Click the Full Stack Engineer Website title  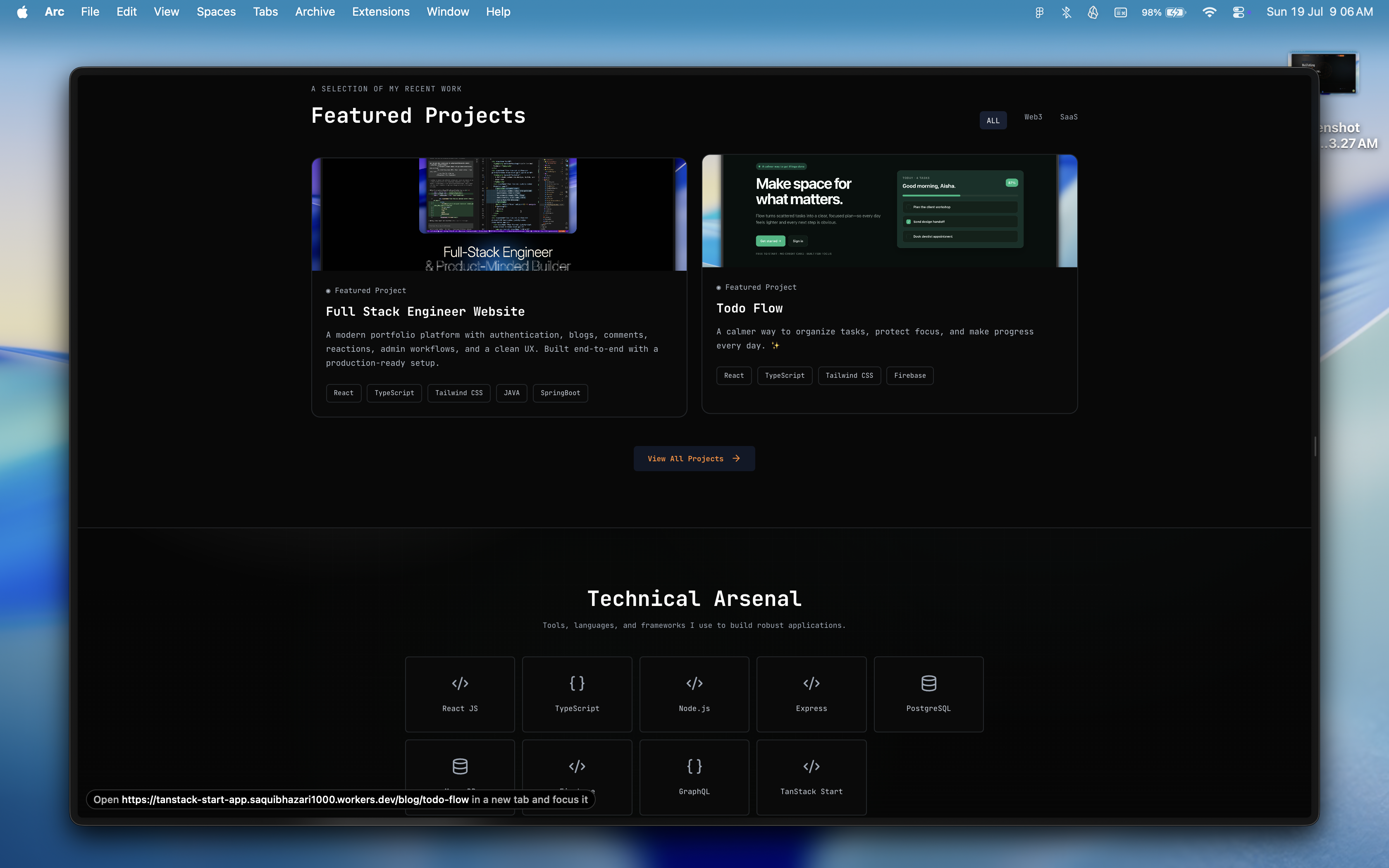[x=425, y=312]
